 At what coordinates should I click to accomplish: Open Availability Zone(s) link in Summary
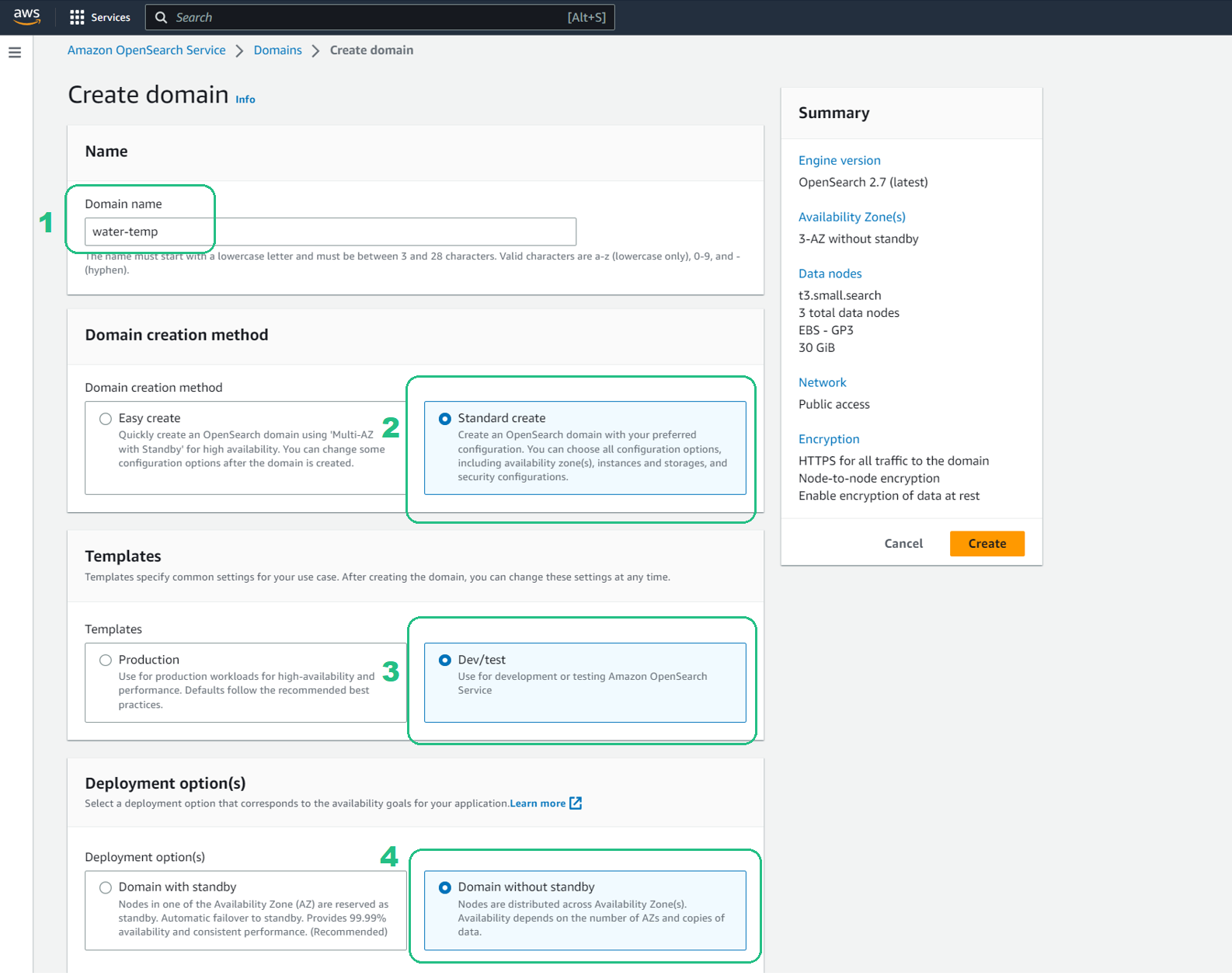click(851, 217)
